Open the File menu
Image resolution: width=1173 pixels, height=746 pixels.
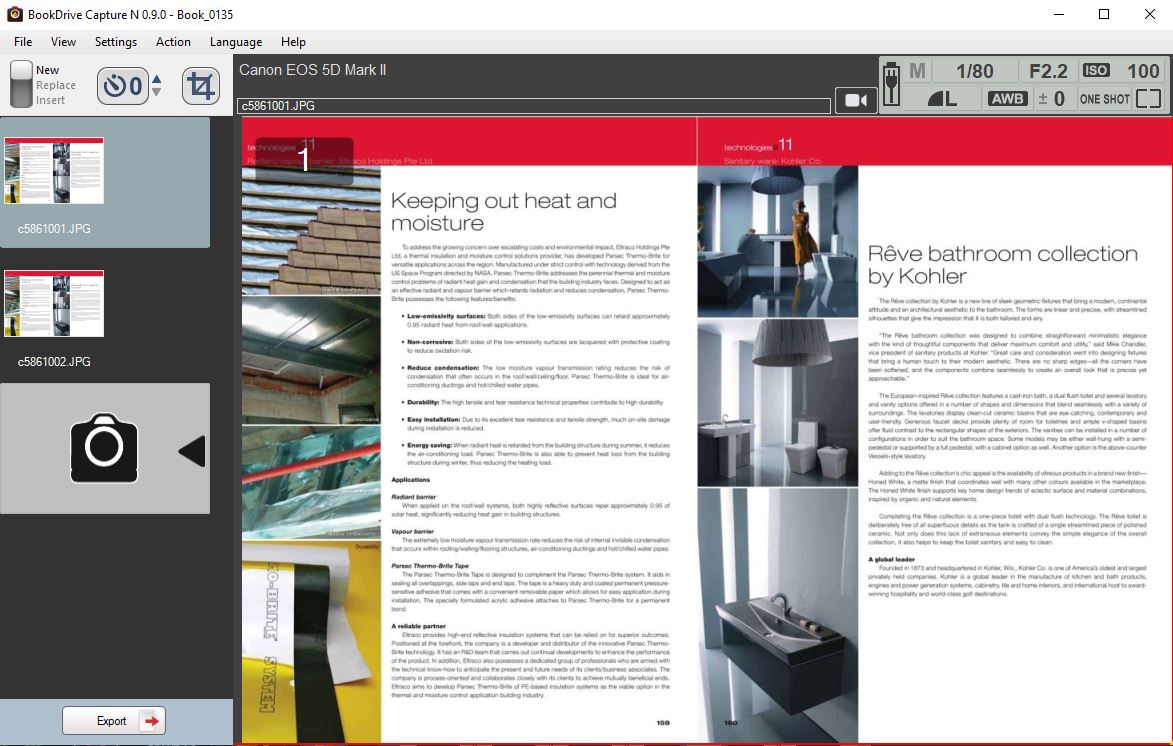pyautogui.click(x=23, y=42)
